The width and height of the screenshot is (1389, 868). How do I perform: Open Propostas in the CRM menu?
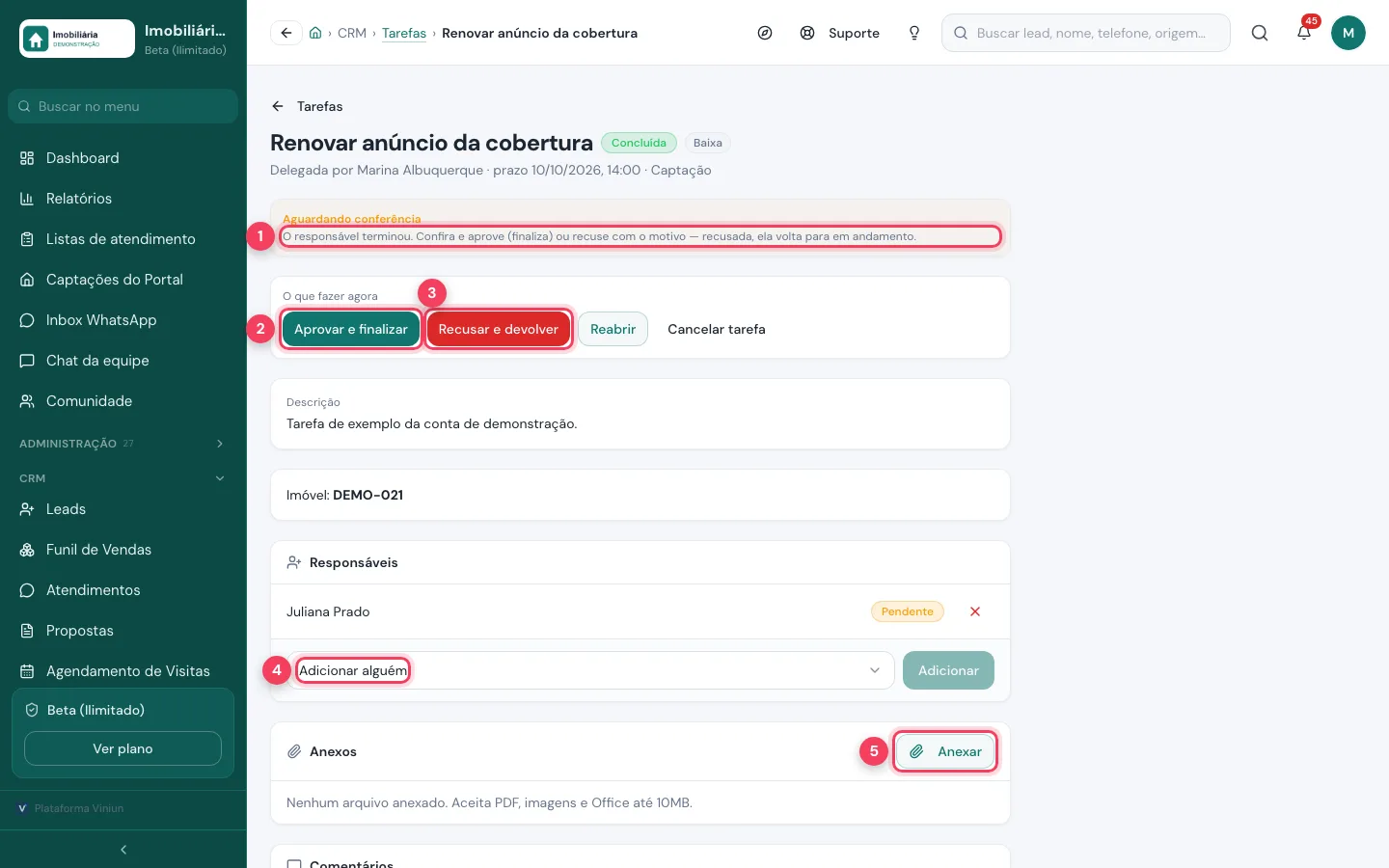123,631
